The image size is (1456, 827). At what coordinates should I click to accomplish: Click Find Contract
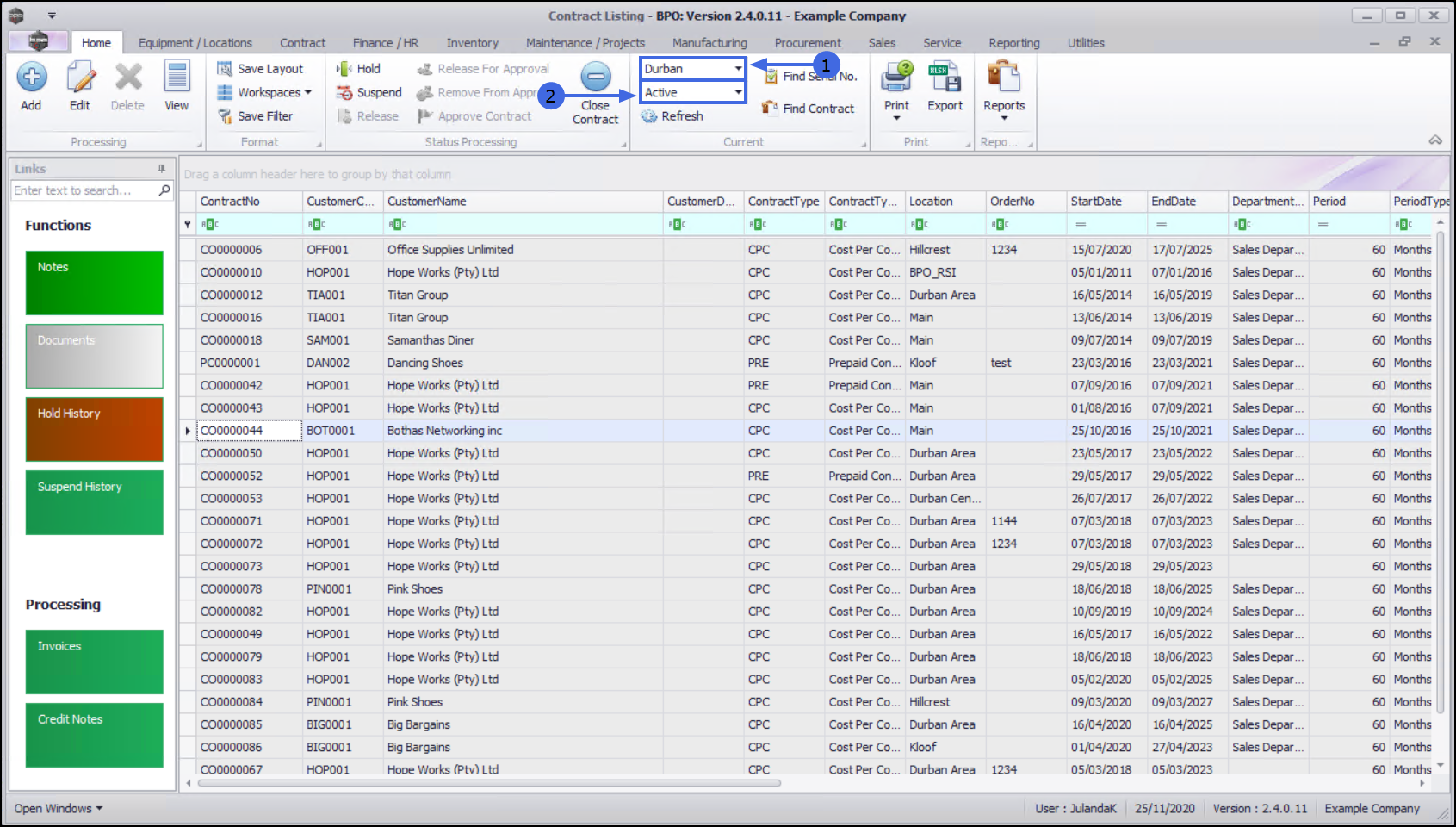[809, 109]
